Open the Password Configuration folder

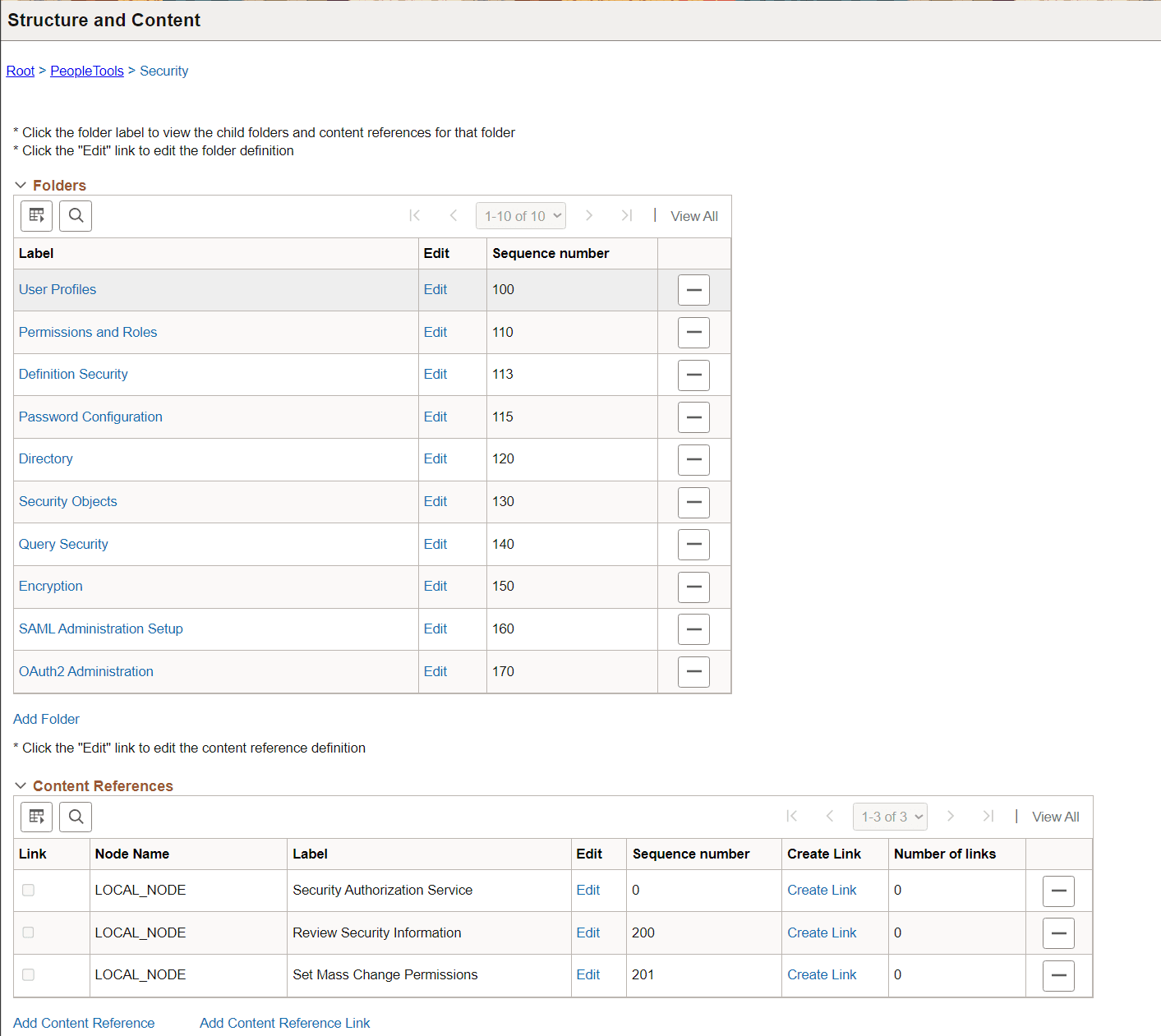pos(90,417)
